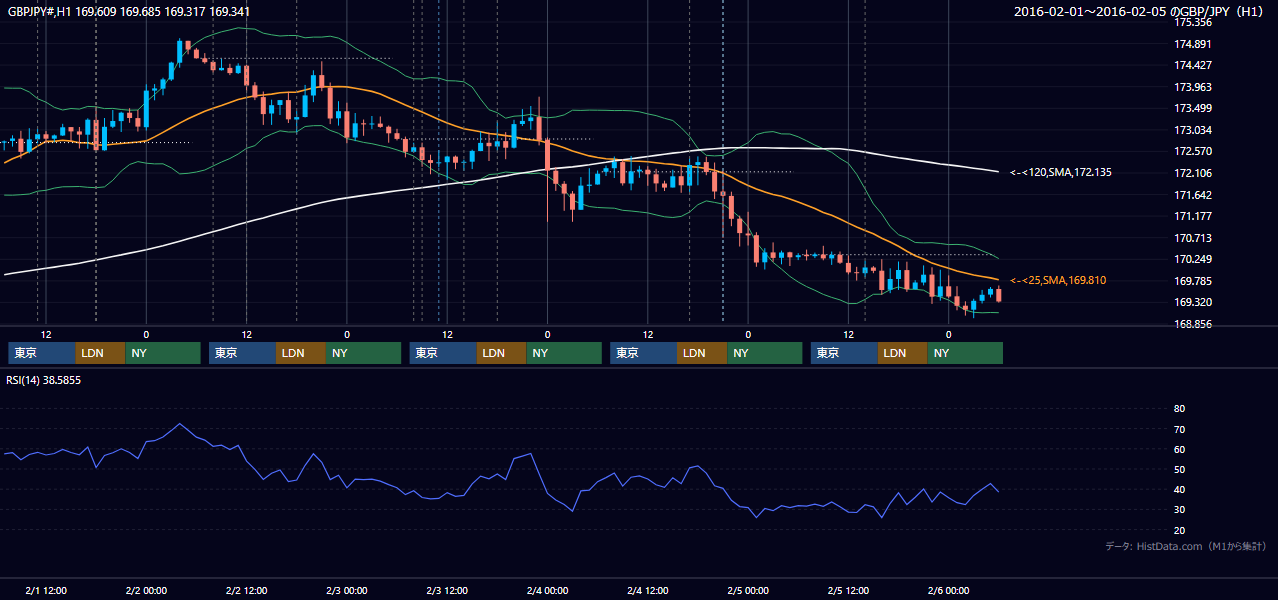Click time axis label 2/5 00:00
1278x600 pixels.
click(748, 591)
